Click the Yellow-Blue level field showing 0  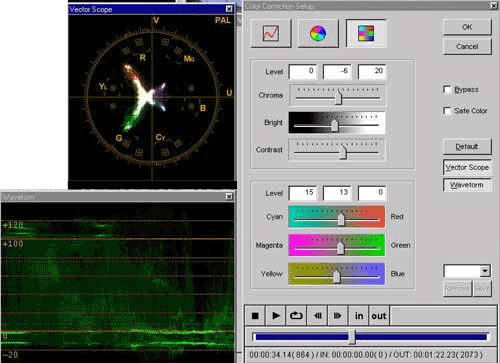click(372, 193)
